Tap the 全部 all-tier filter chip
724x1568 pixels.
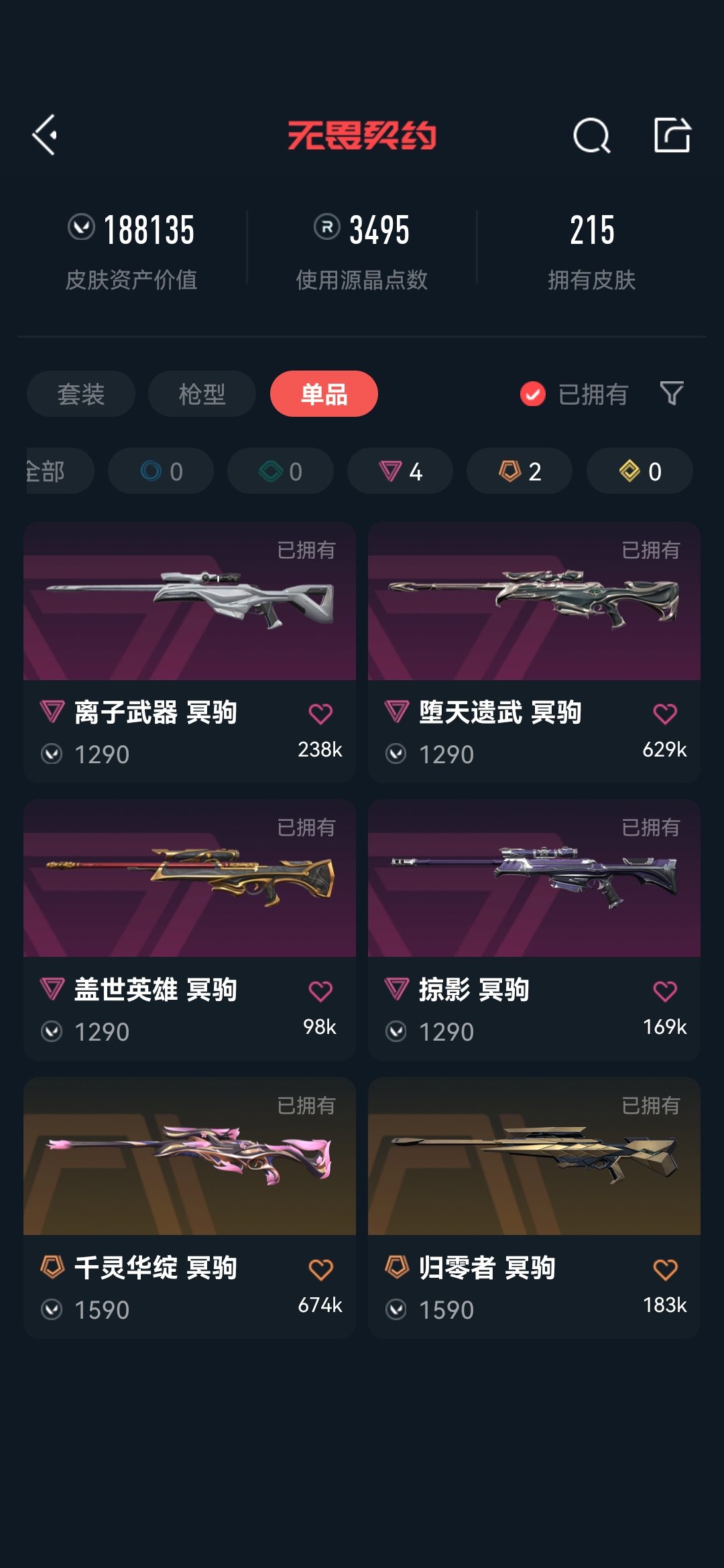click(x=59, y=471)
